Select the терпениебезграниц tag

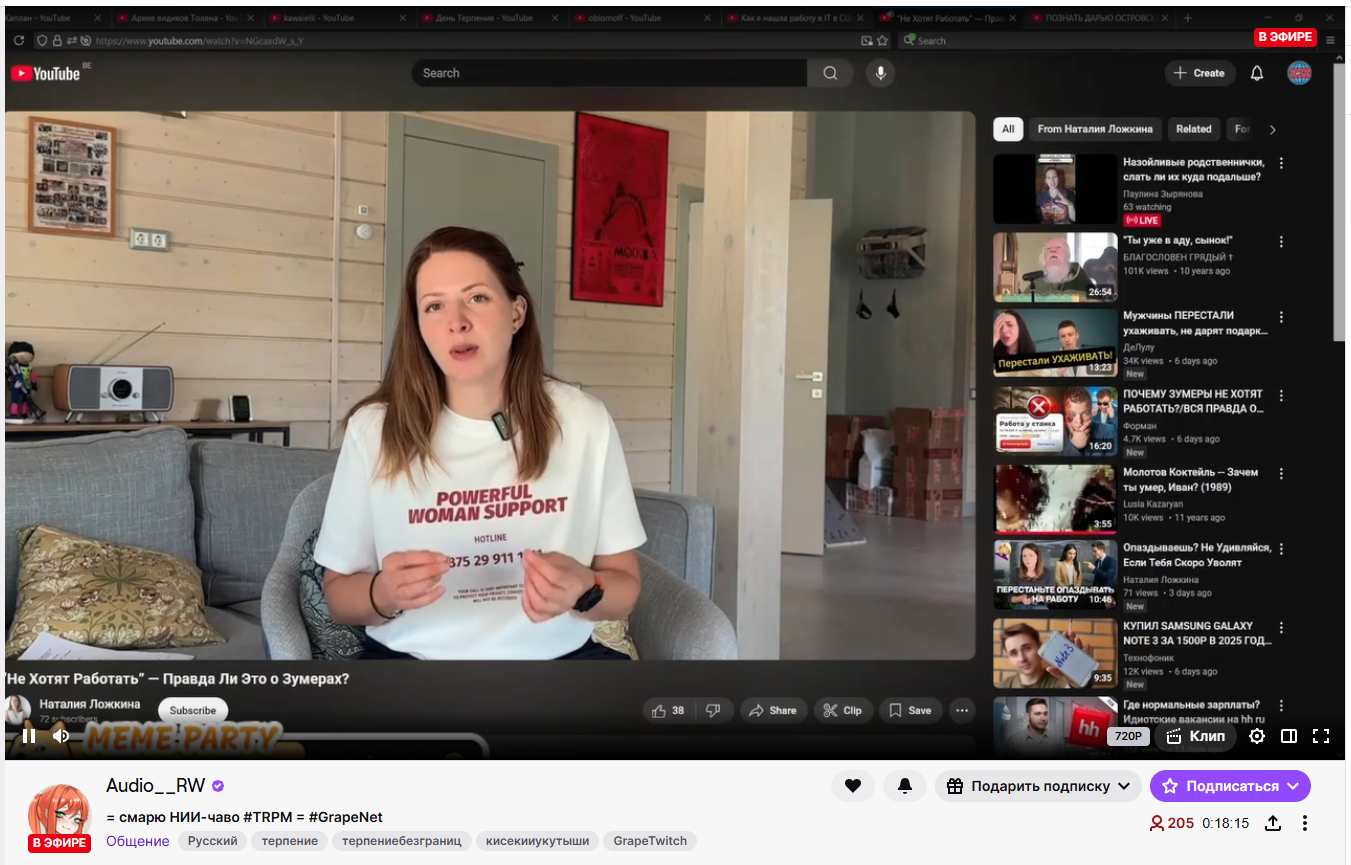(x=401, y=841)
